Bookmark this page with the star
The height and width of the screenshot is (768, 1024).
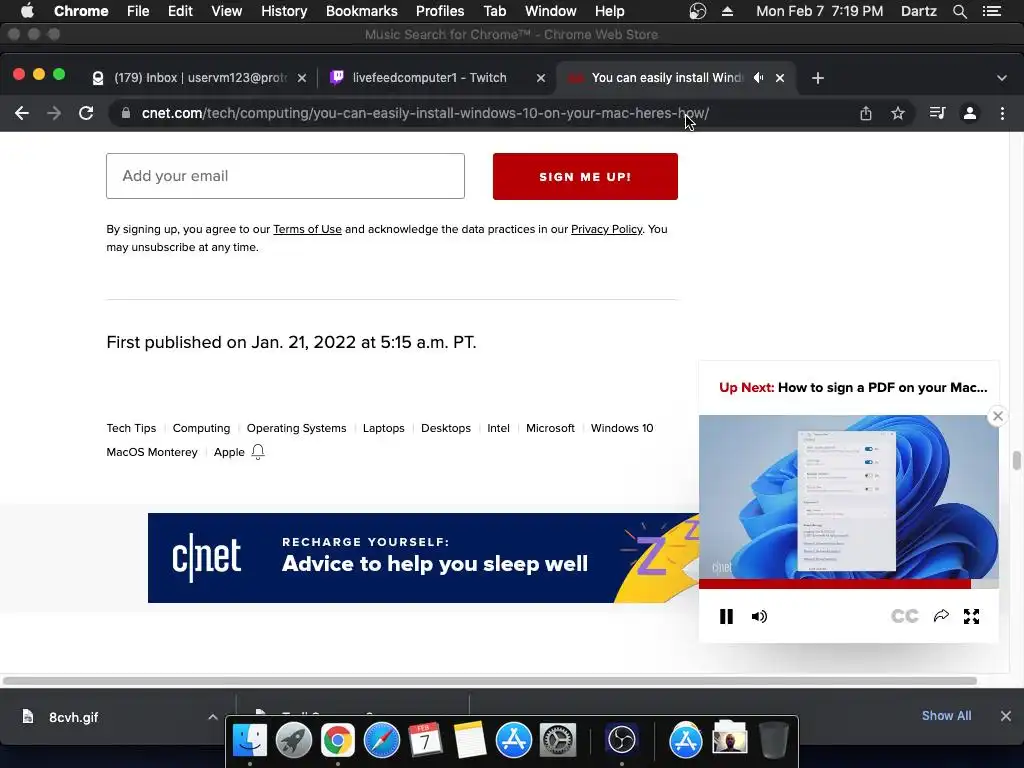point(898,113)
